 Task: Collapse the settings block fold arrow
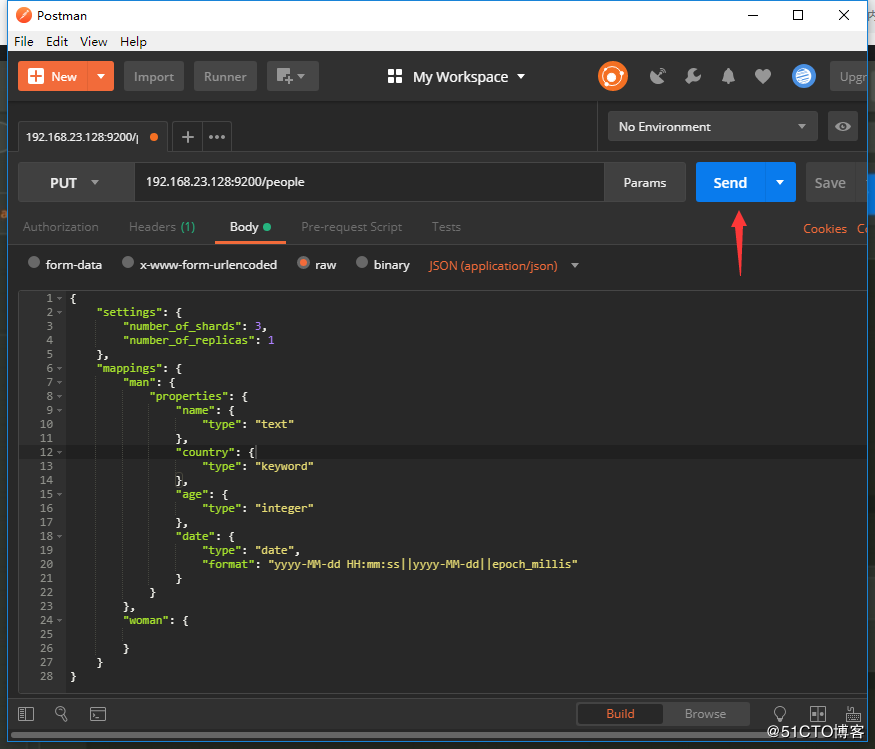pos(59,313)
